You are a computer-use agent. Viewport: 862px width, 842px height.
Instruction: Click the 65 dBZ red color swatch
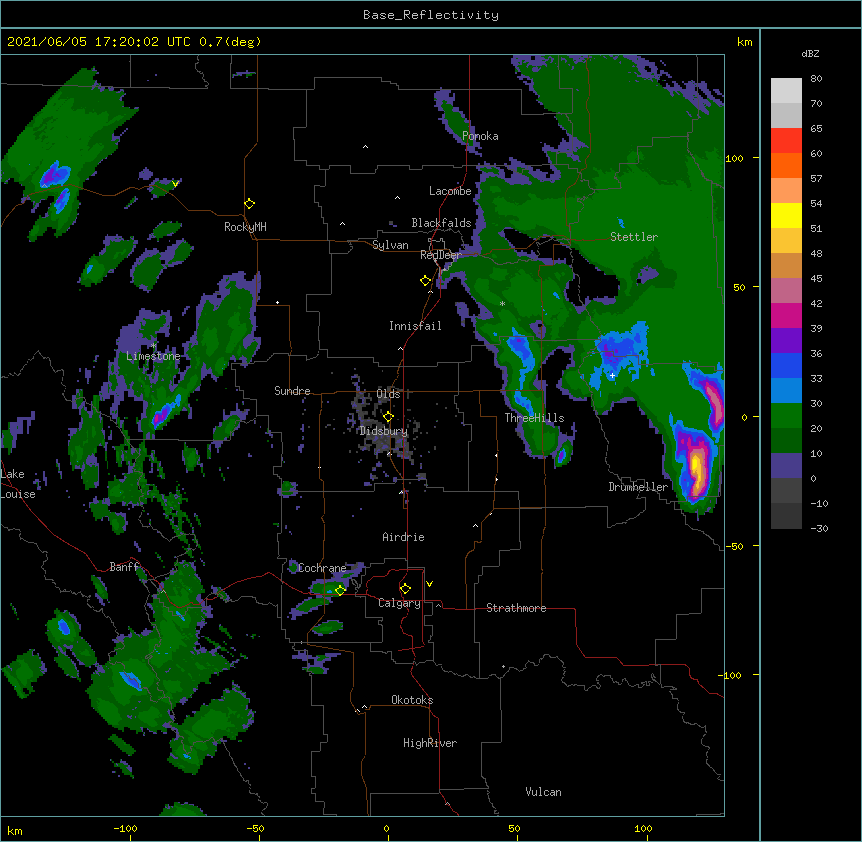click(x=786, y=141)
